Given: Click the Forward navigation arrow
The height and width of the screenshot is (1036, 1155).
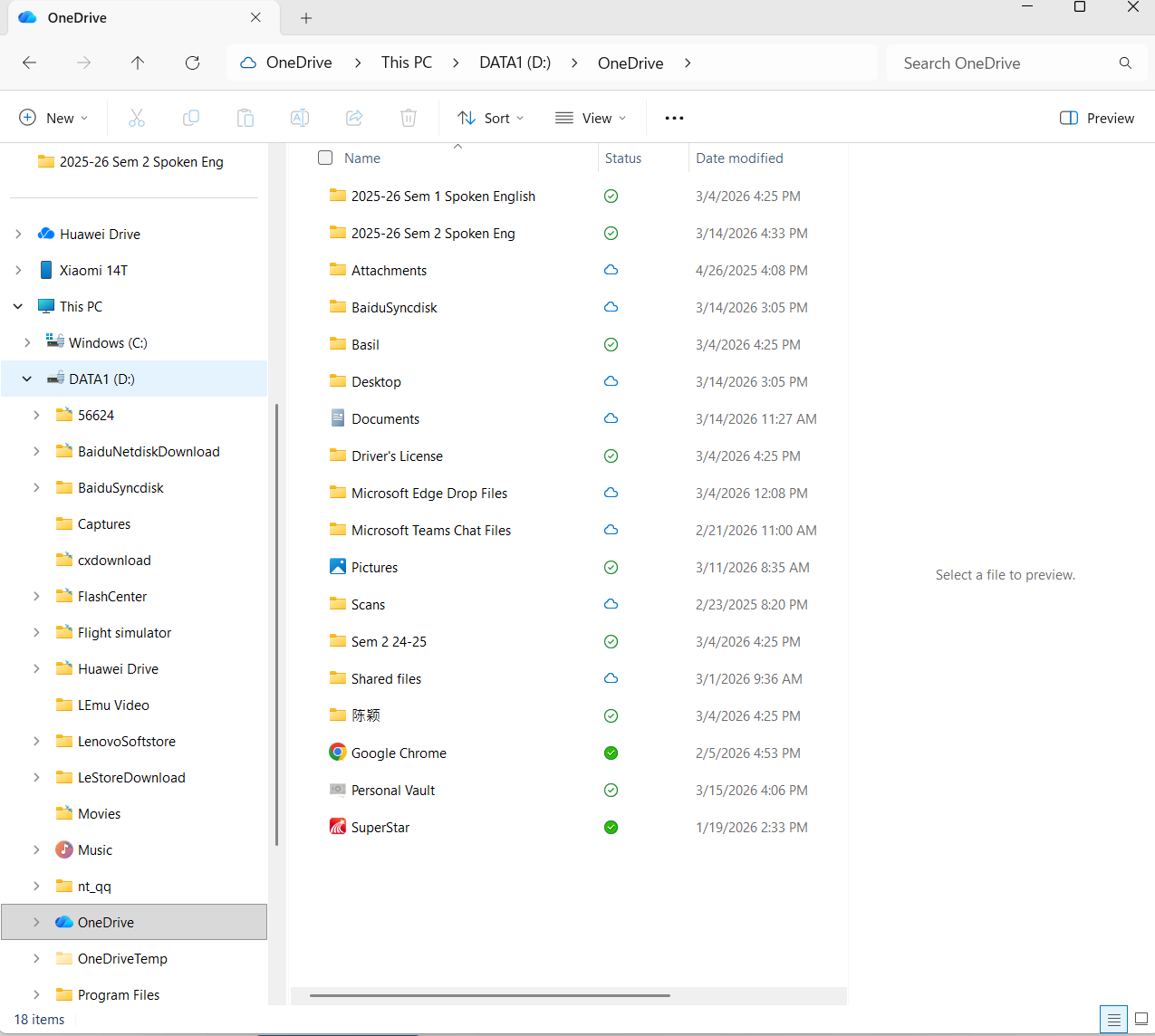Looking at the screenshot, I should [83, 62].
